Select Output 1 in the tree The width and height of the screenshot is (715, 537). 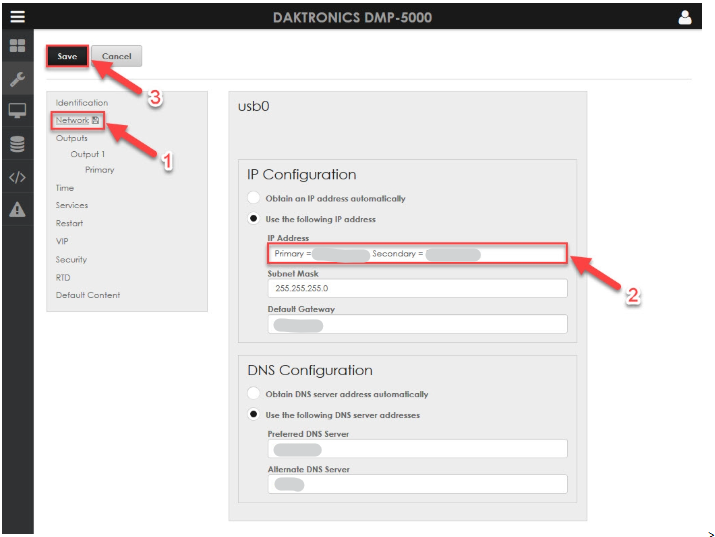87,154
